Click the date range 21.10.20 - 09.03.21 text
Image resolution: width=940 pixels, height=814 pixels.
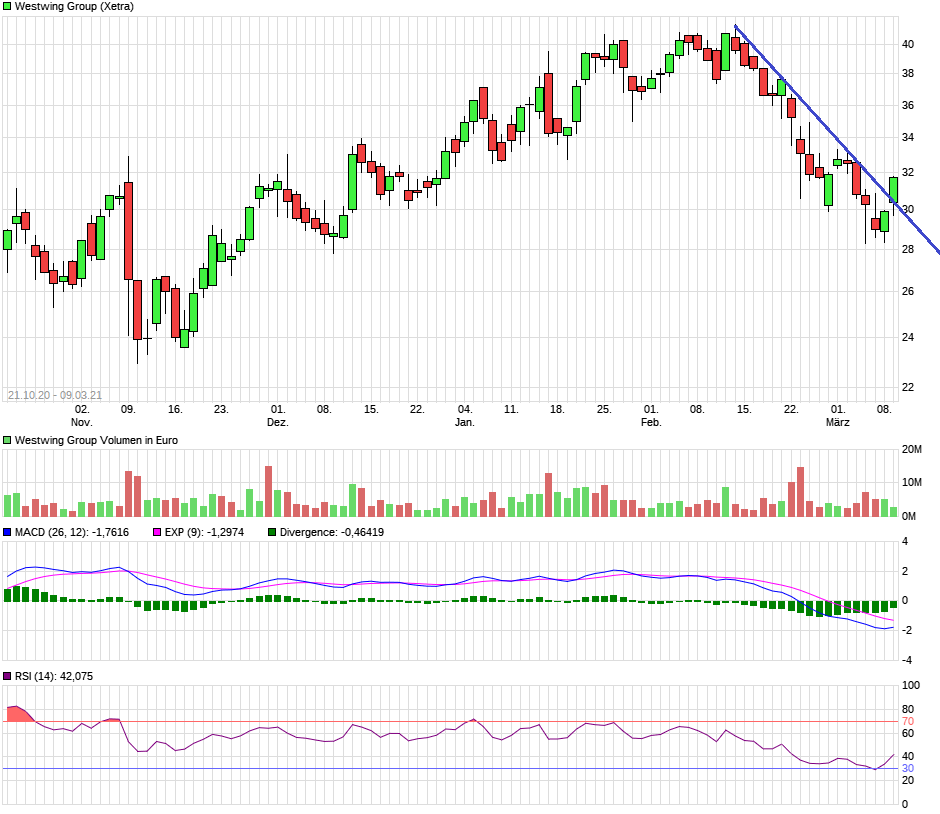54,396
